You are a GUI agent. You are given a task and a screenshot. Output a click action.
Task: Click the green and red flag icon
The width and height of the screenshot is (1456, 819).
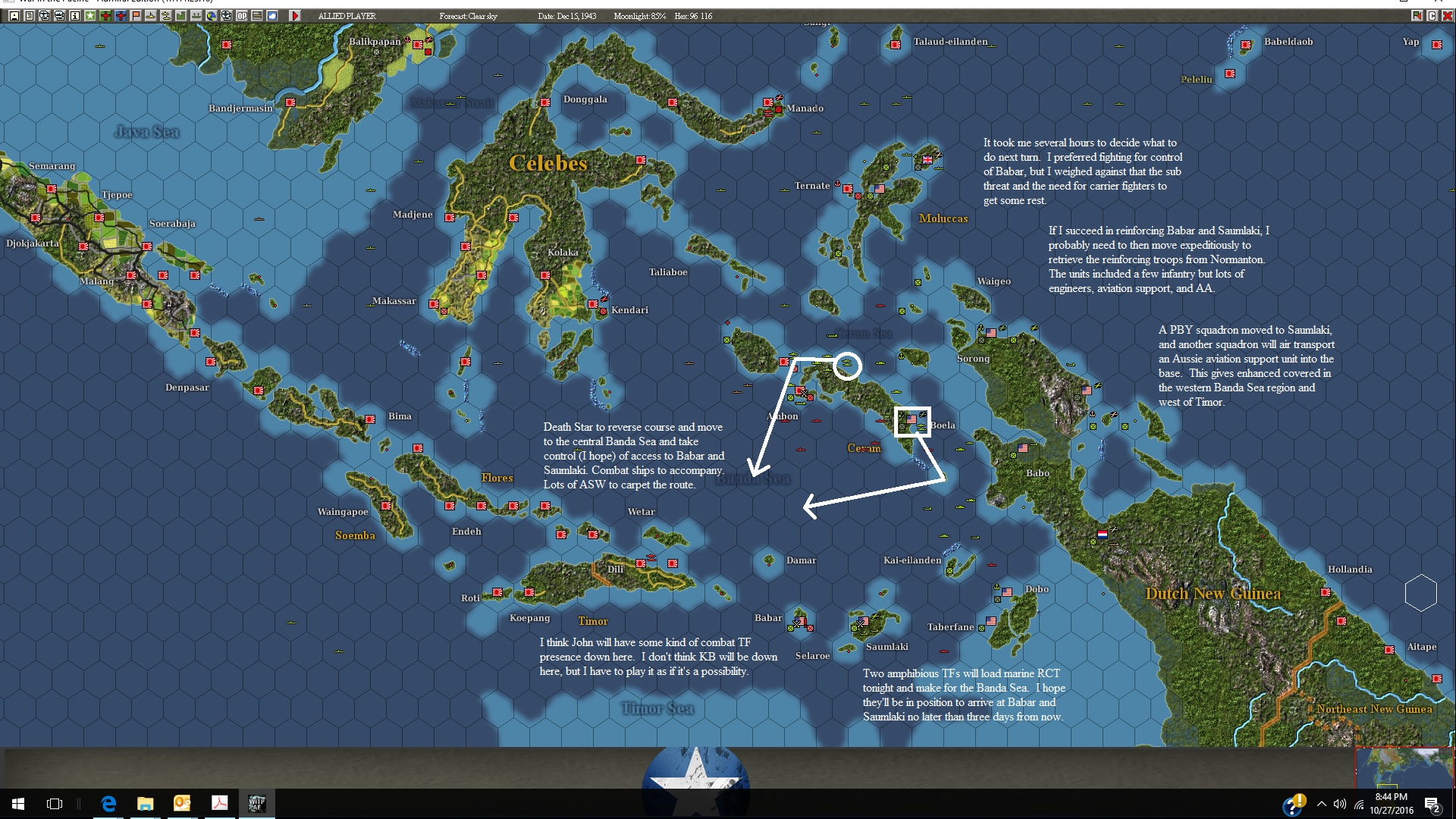pos(1417,15)
